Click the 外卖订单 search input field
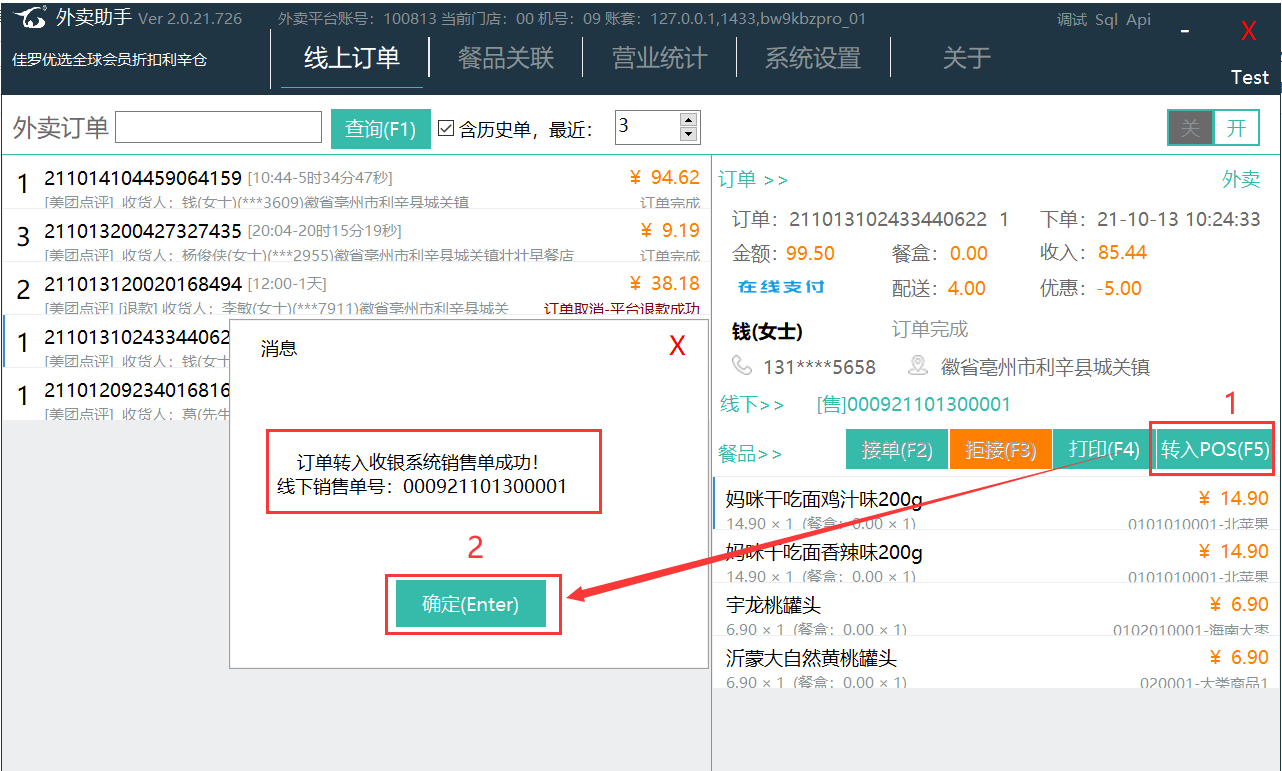 coord(218,128)
